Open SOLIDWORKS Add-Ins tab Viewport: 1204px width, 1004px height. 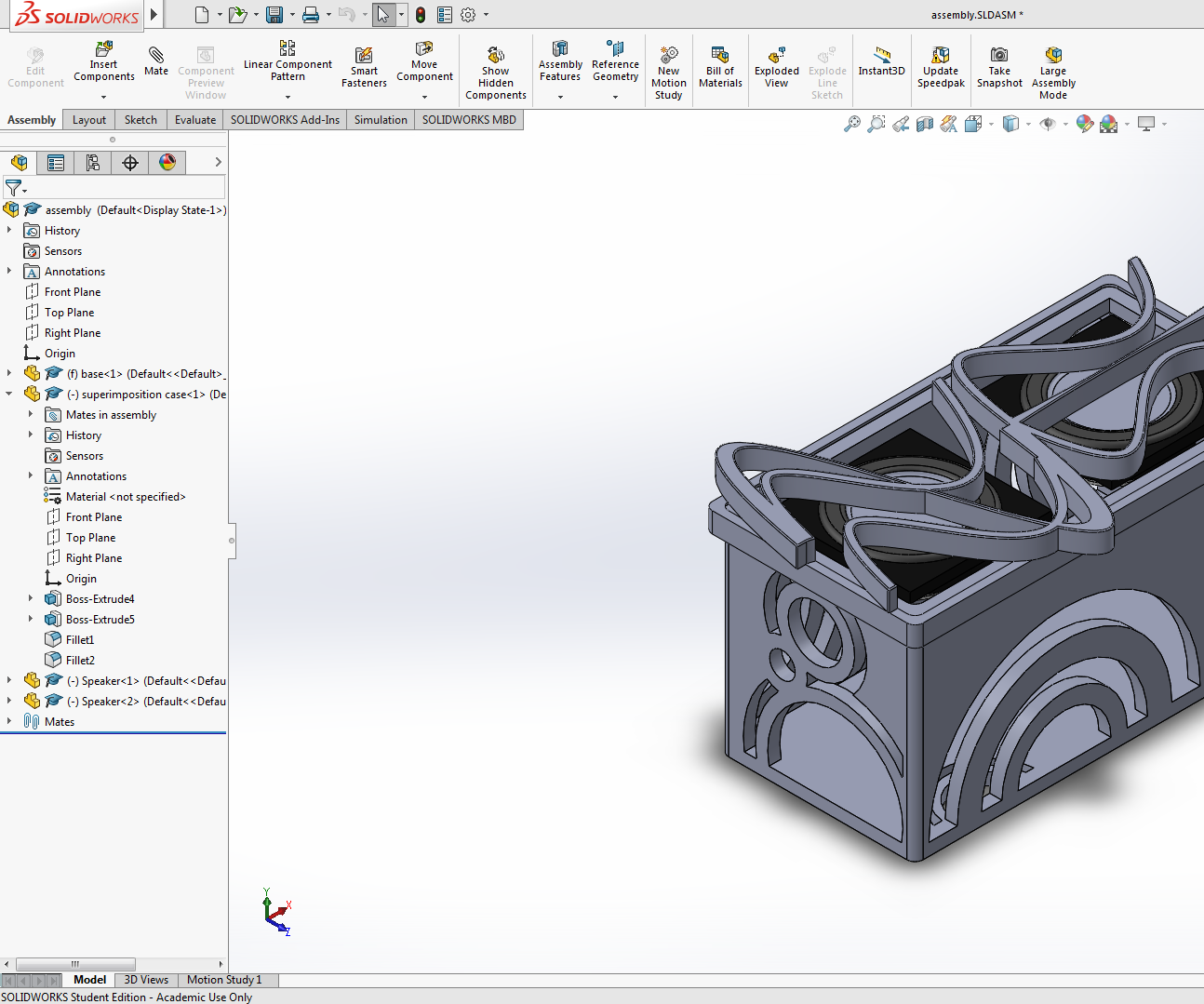tap(285, 120)
